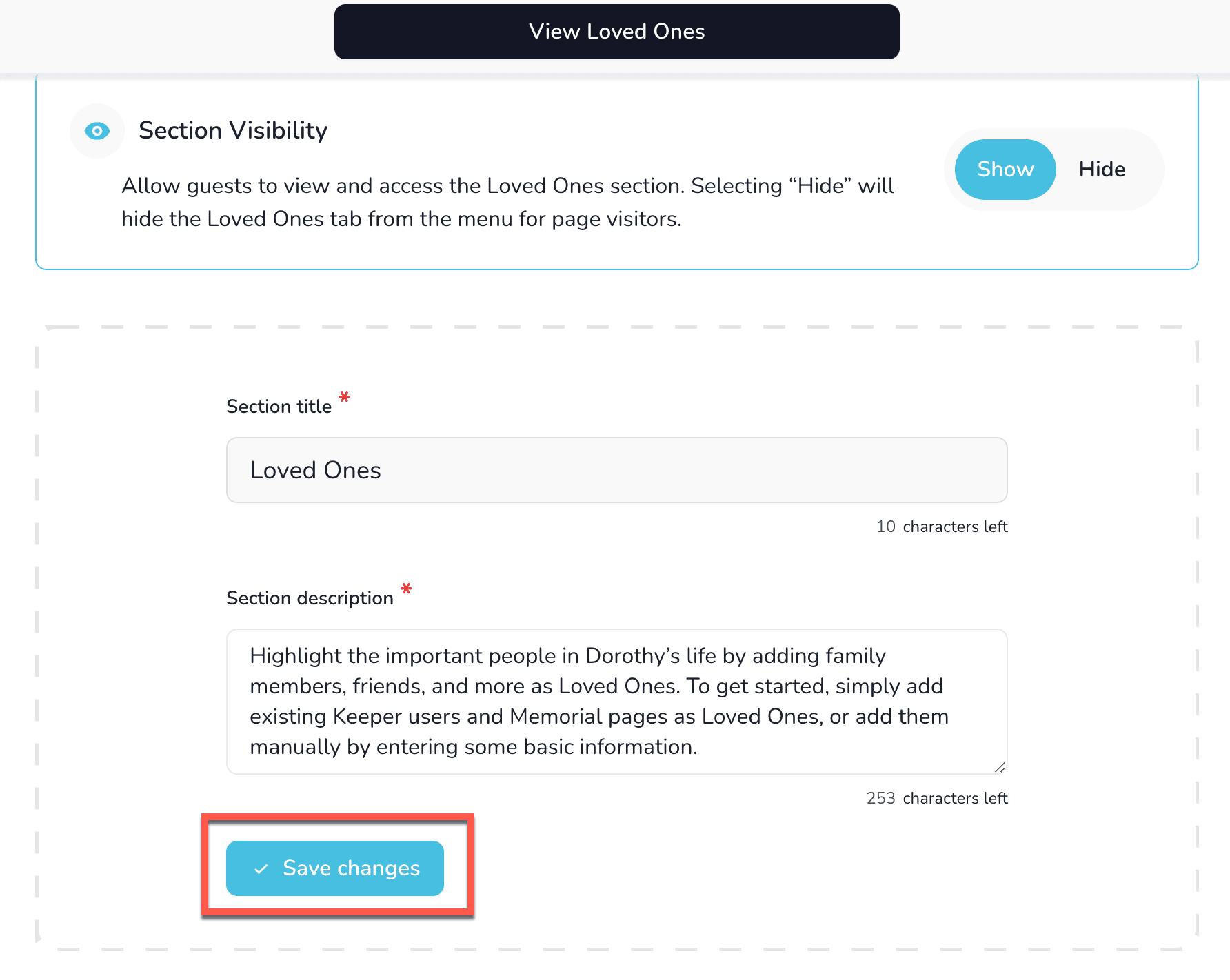Select the Show visibility option
Screen dimensions: 1230x980
tap(1005, 170)
